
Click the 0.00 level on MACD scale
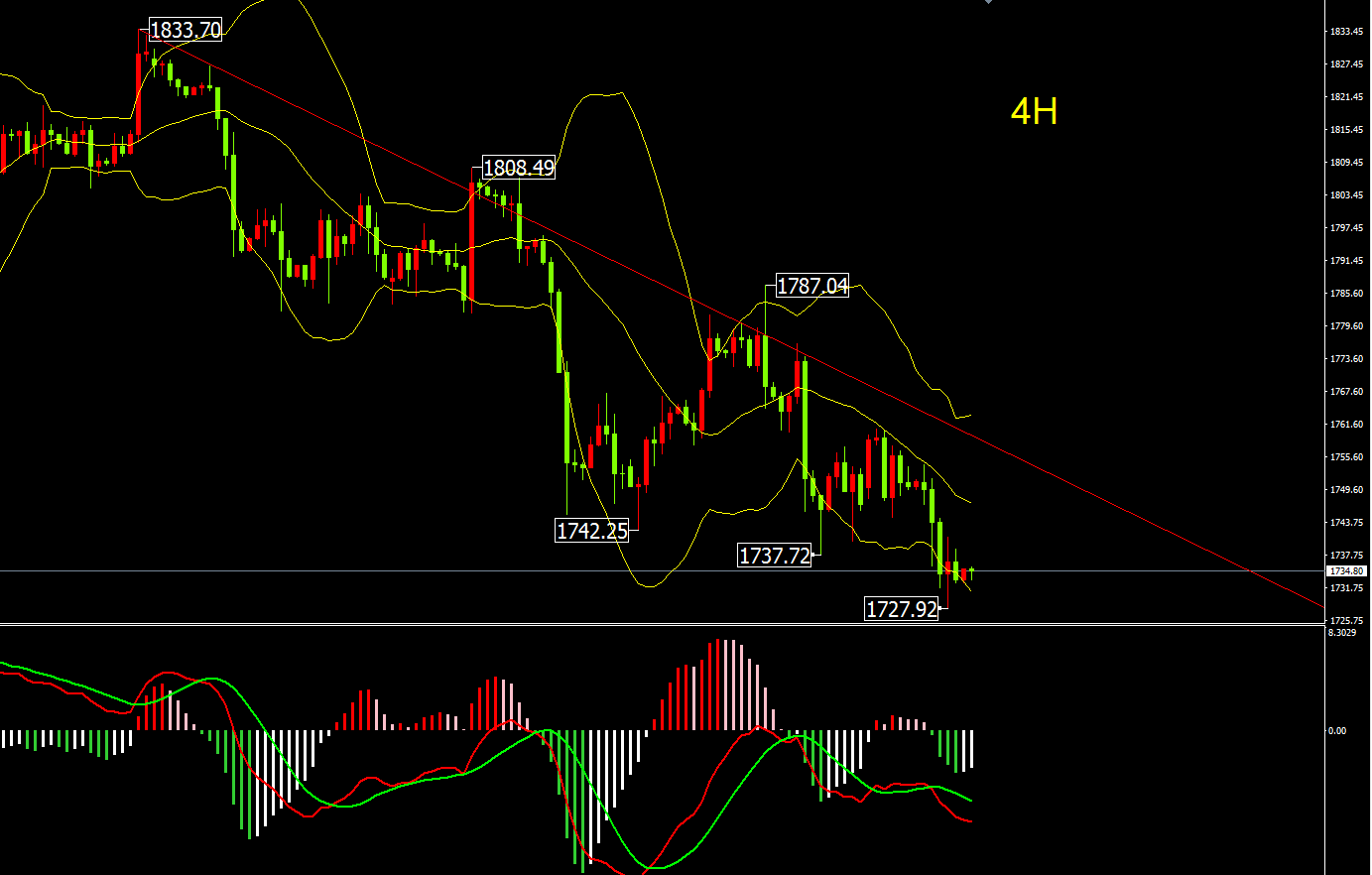tap(1337, 731)
